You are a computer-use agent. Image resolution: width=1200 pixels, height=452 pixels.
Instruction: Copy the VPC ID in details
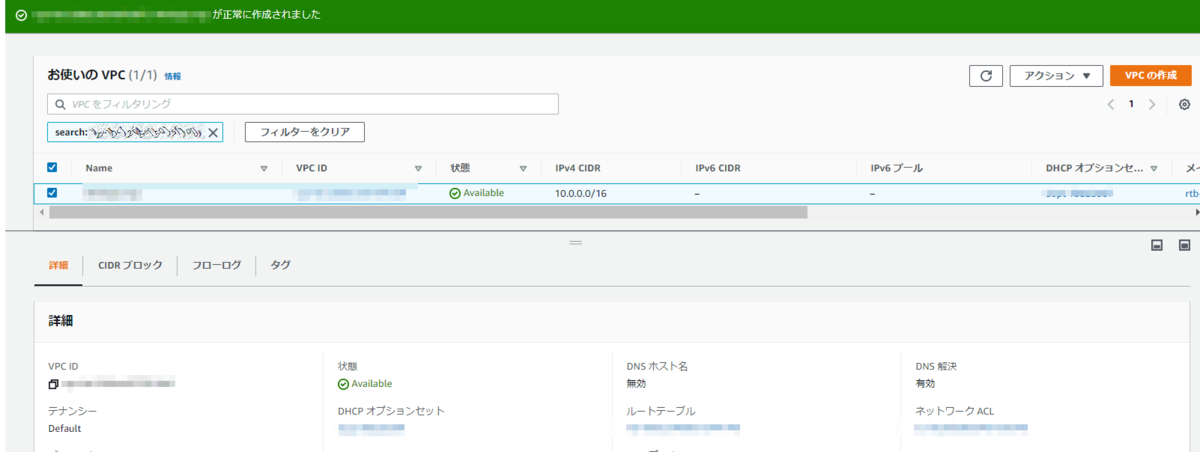(53, 384)
